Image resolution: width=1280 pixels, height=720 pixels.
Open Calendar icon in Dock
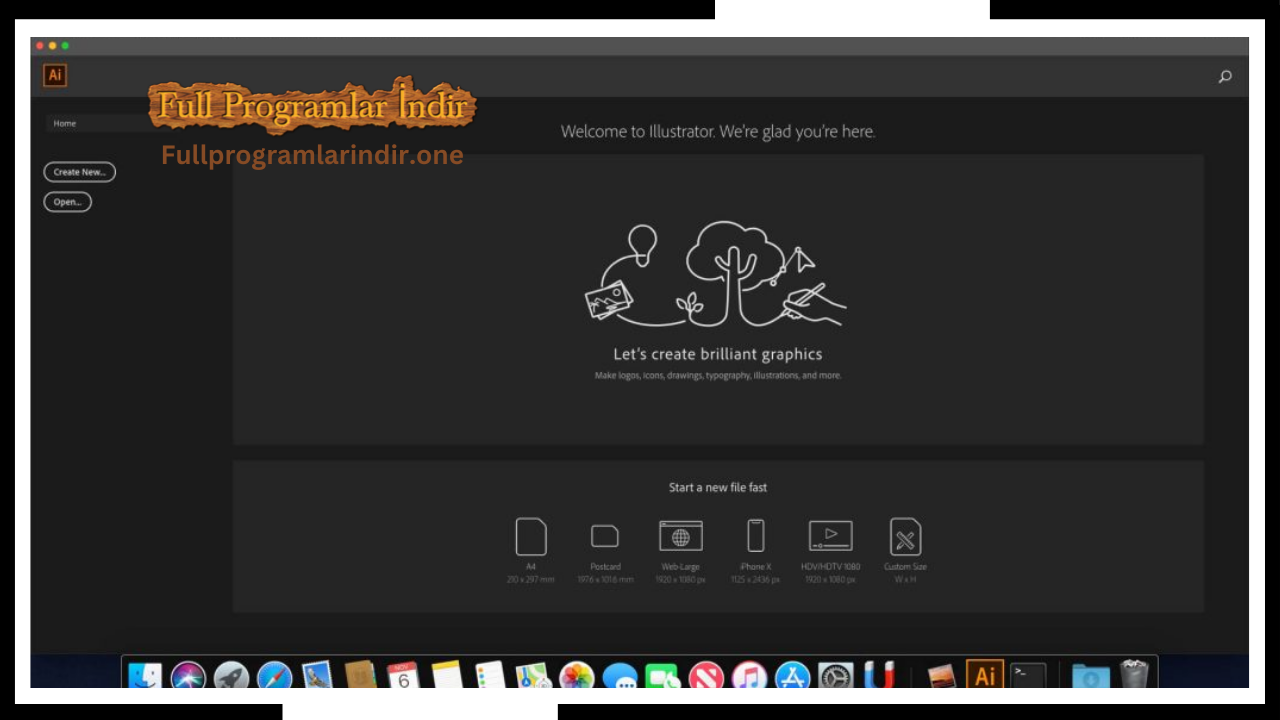(403, 675)
